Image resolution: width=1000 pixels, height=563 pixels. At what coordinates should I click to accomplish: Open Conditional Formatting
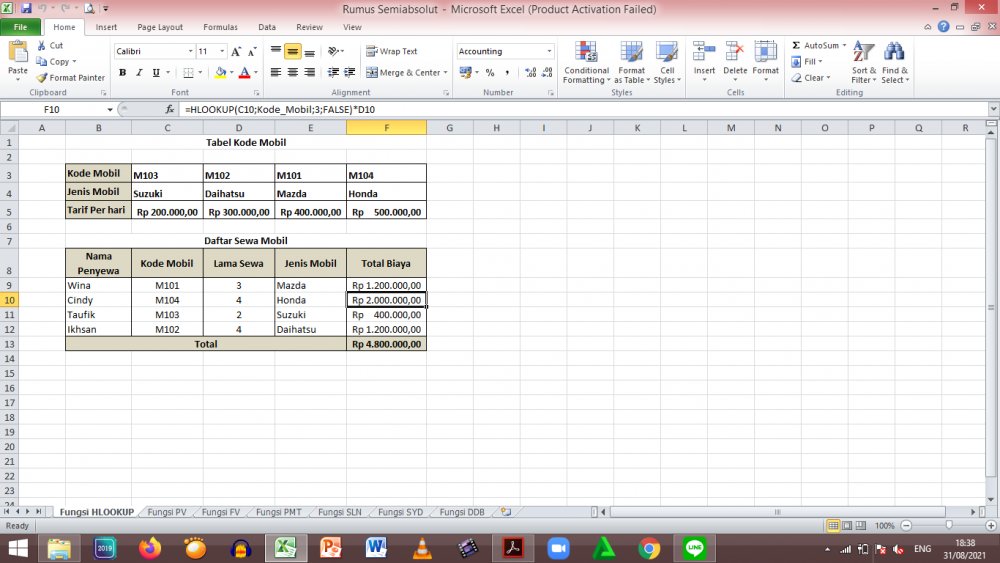tap(586, 62)
